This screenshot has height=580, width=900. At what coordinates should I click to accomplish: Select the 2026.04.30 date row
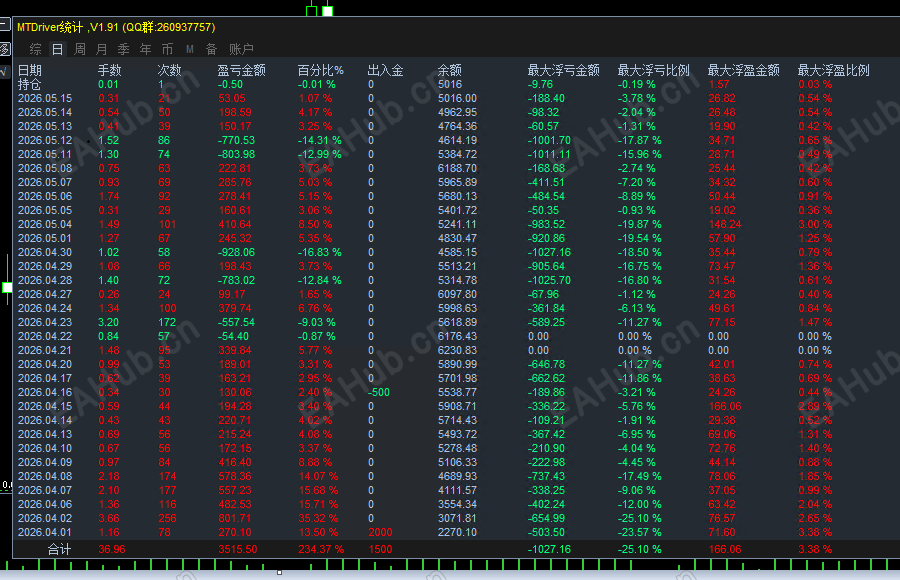[45, 252]
